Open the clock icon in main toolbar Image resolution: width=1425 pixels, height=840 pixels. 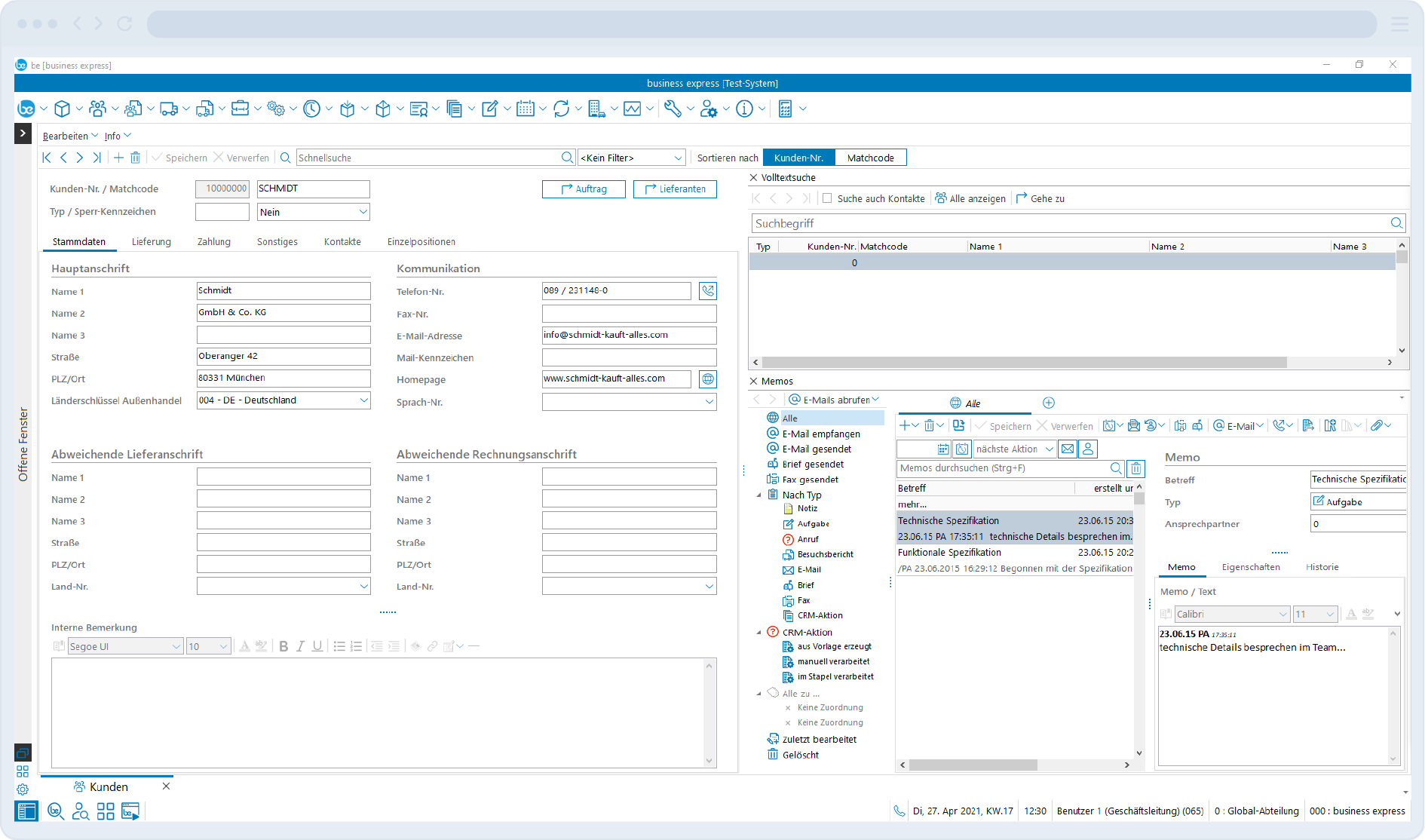[311, 109]
